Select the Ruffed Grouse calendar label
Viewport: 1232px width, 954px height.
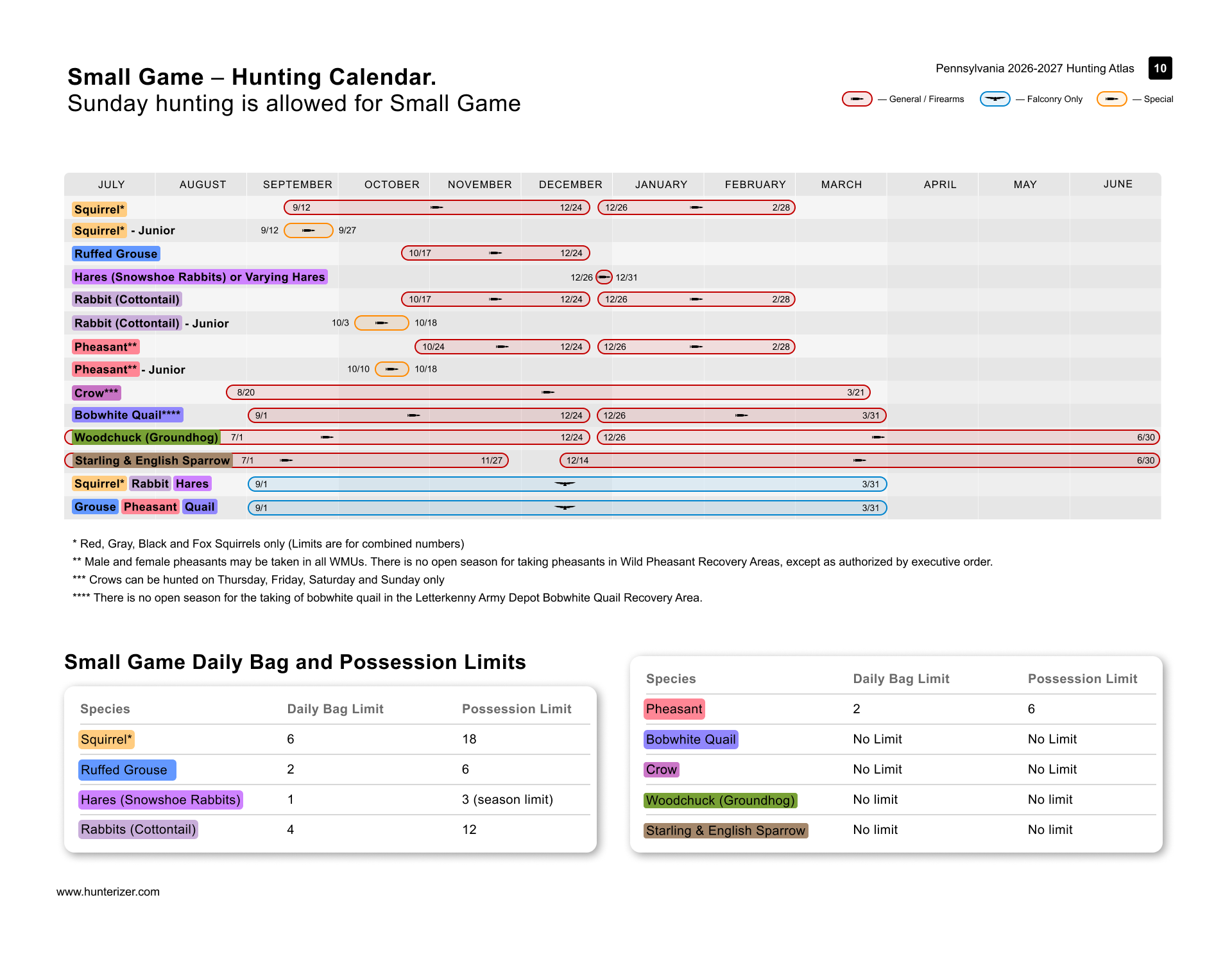(116, 254)
